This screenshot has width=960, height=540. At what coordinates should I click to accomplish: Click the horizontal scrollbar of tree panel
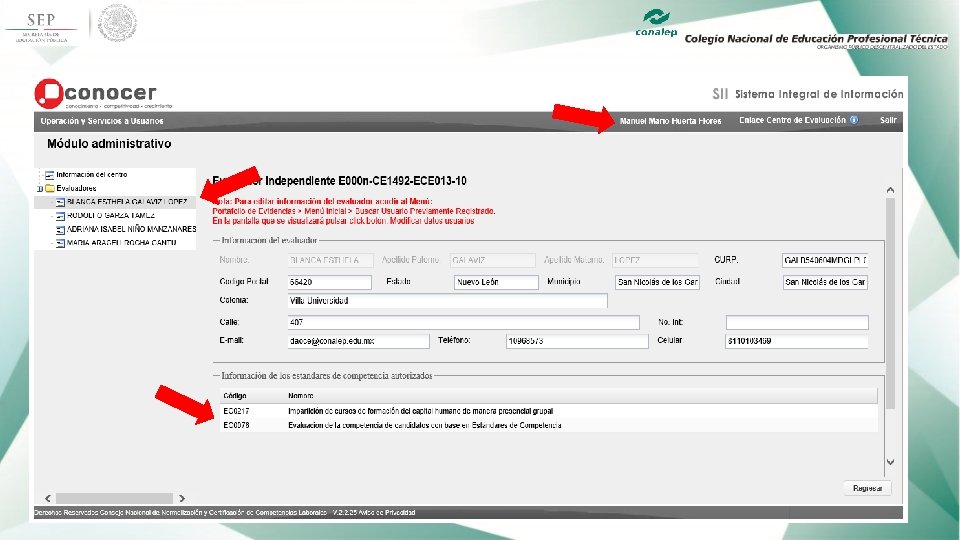114,498
